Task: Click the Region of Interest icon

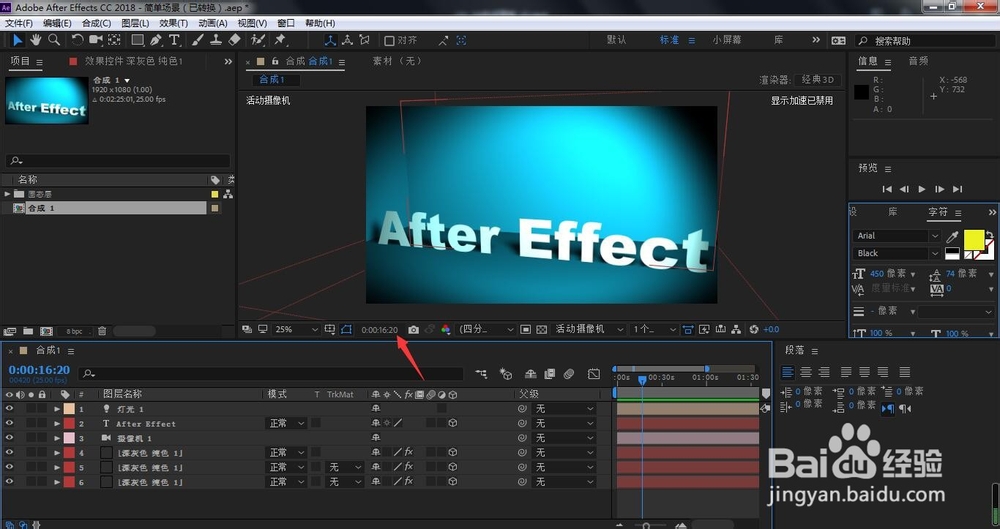Action: 526,329
